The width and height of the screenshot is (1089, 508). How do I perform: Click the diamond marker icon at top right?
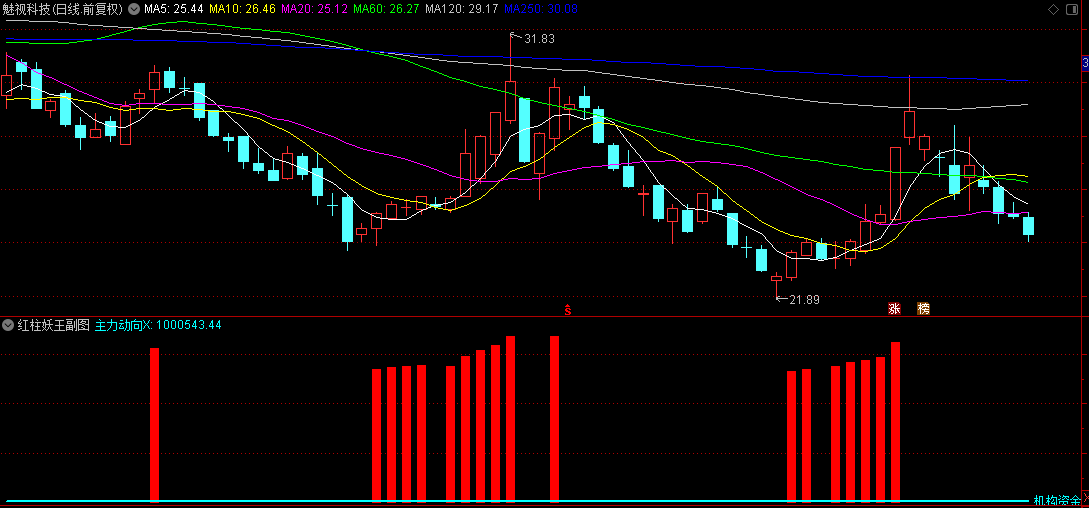coord(1053,9)
